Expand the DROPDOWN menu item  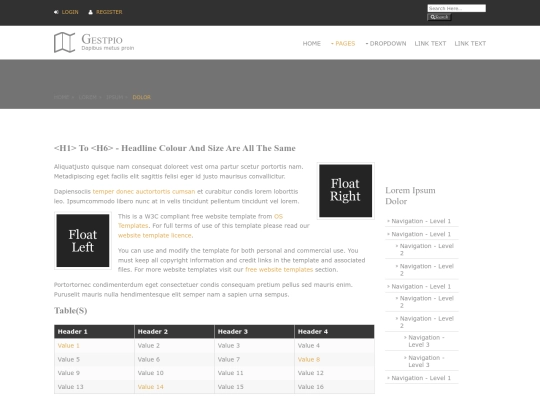[x=386, y=43]
